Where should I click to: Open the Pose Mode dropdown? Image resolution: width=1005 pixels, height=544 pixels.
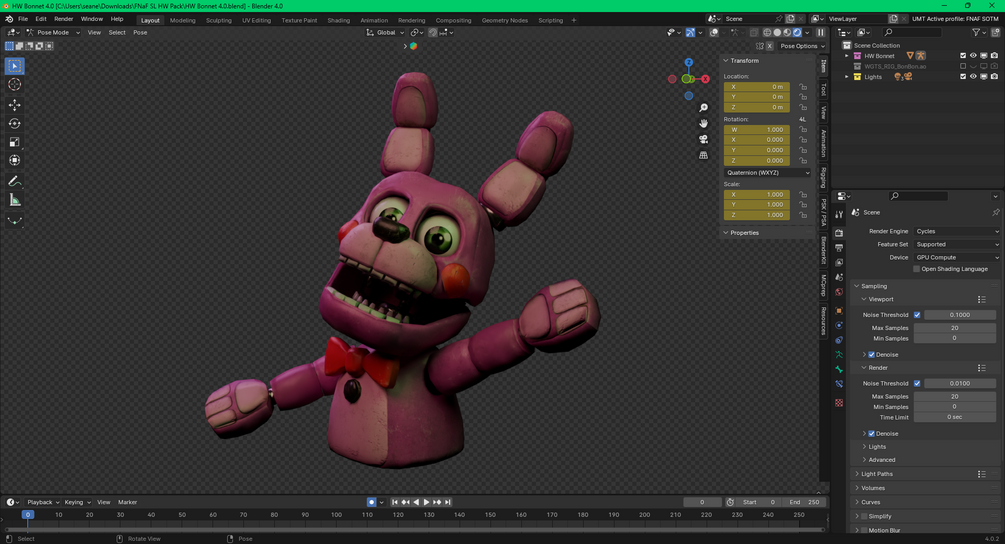click(53, 32)
